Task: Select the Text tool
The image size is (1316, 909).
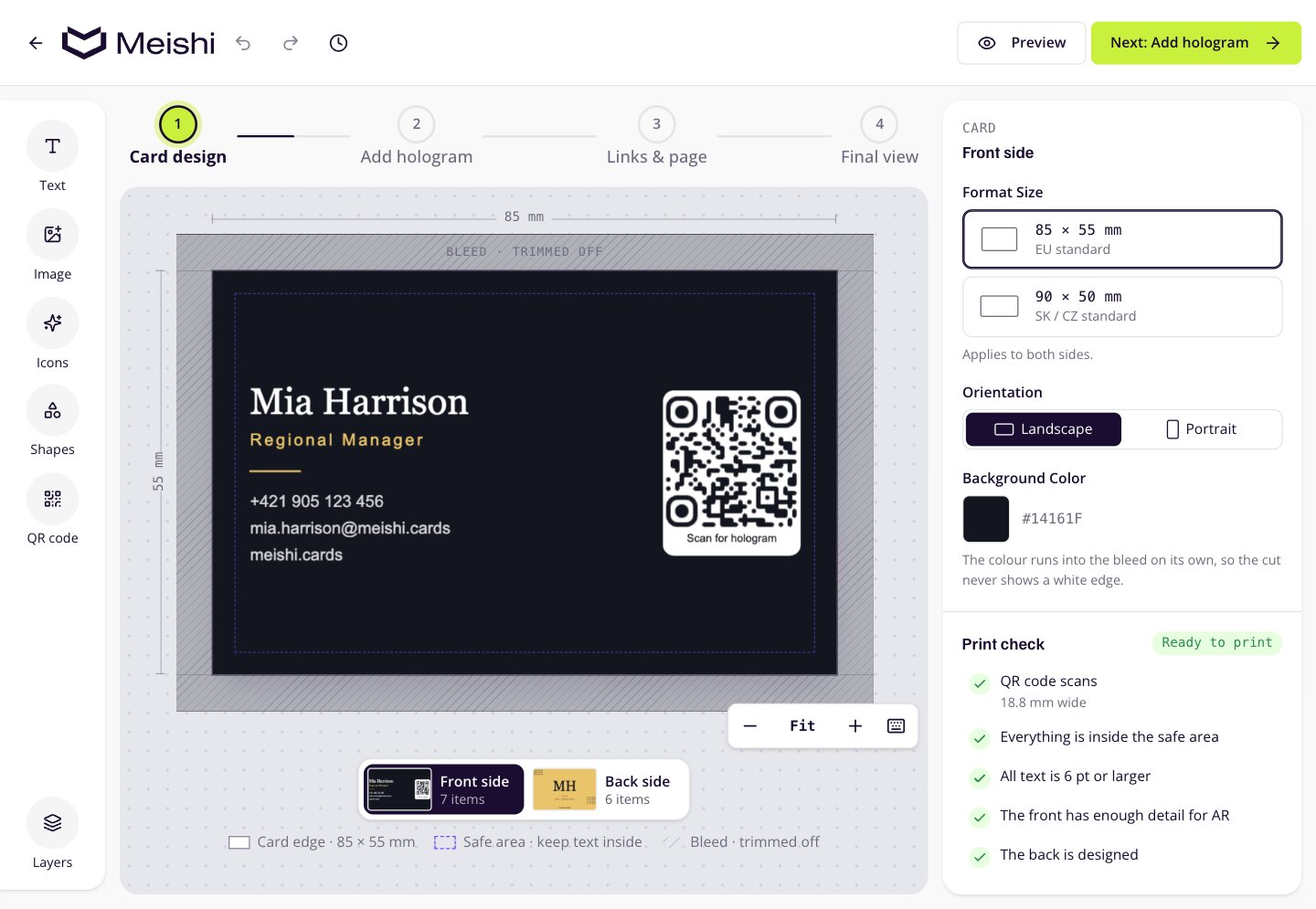Action: coord(52,157)
